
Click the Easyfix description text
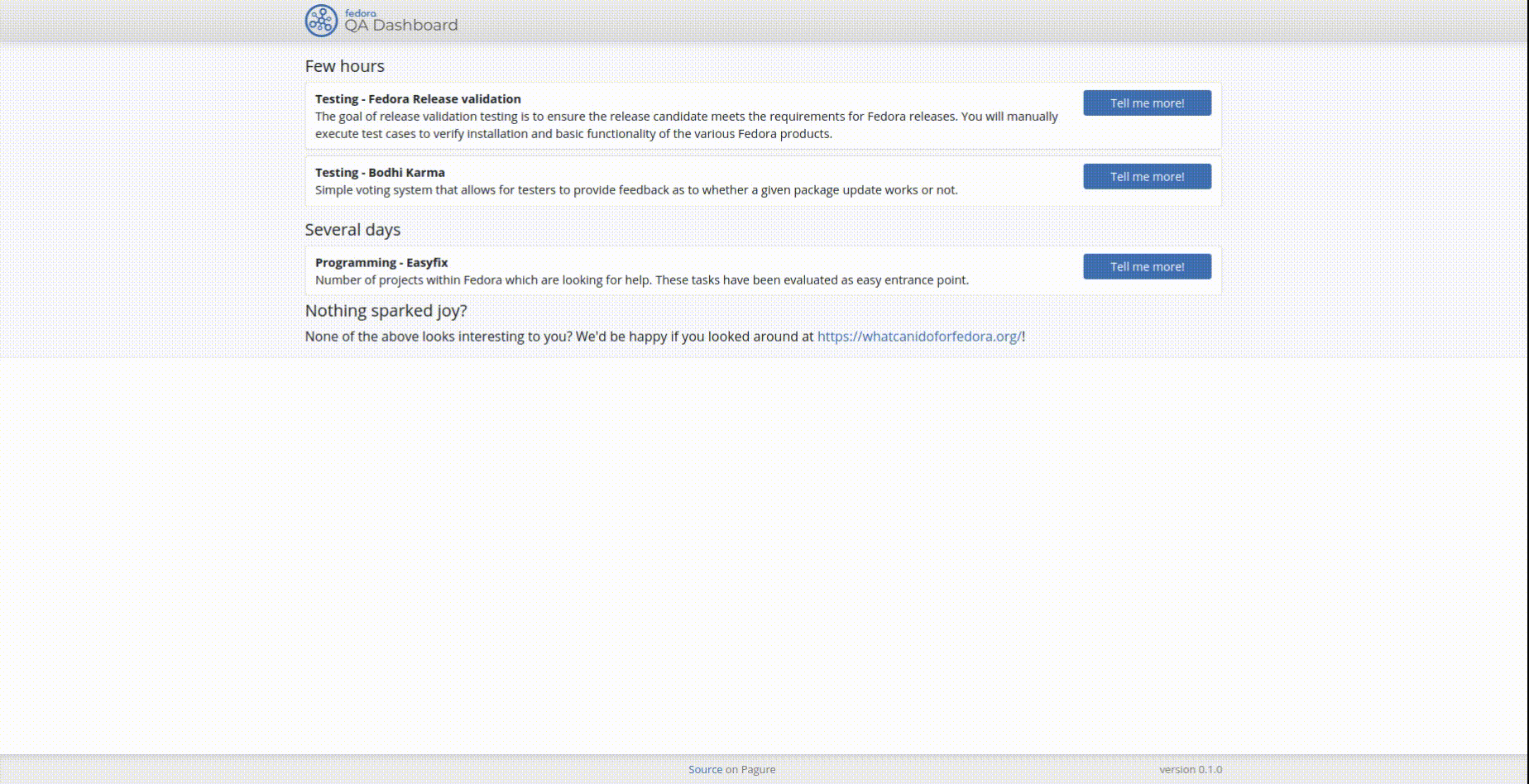pos(642,280)
